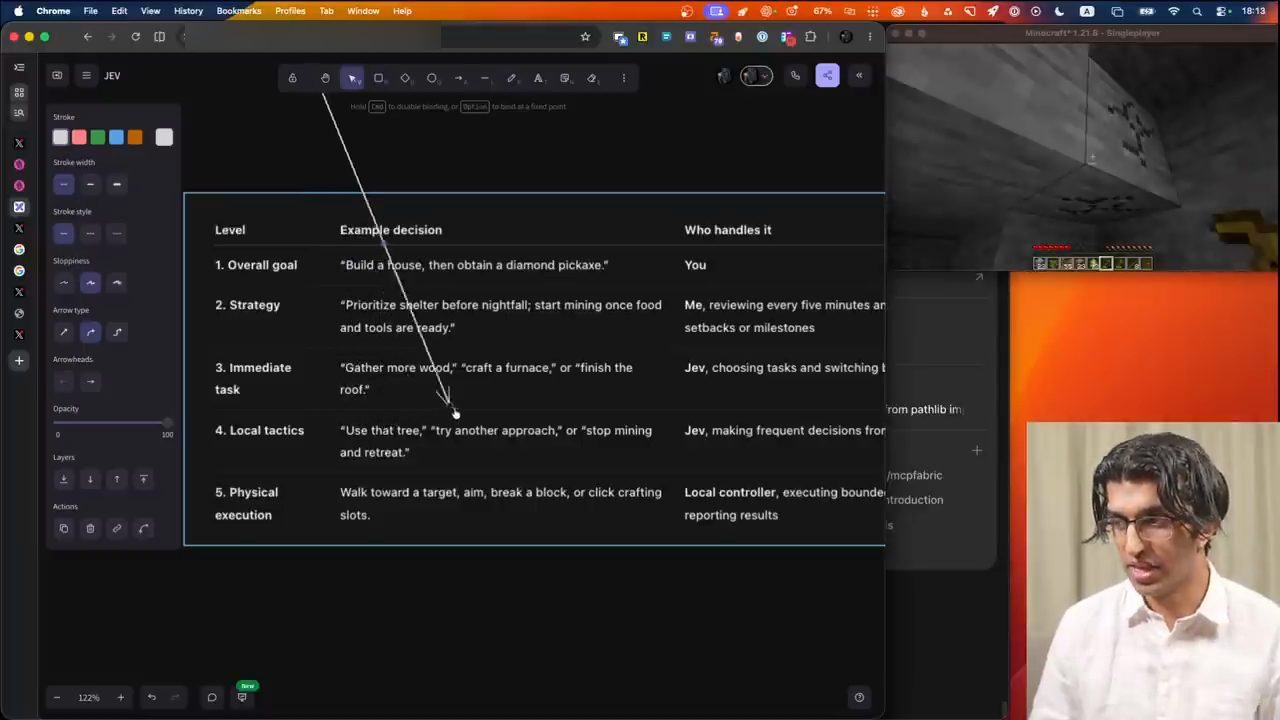Screen dimensions: 1280x720
Task: Open more tools three-dot menu
Action: pos(624,78)
